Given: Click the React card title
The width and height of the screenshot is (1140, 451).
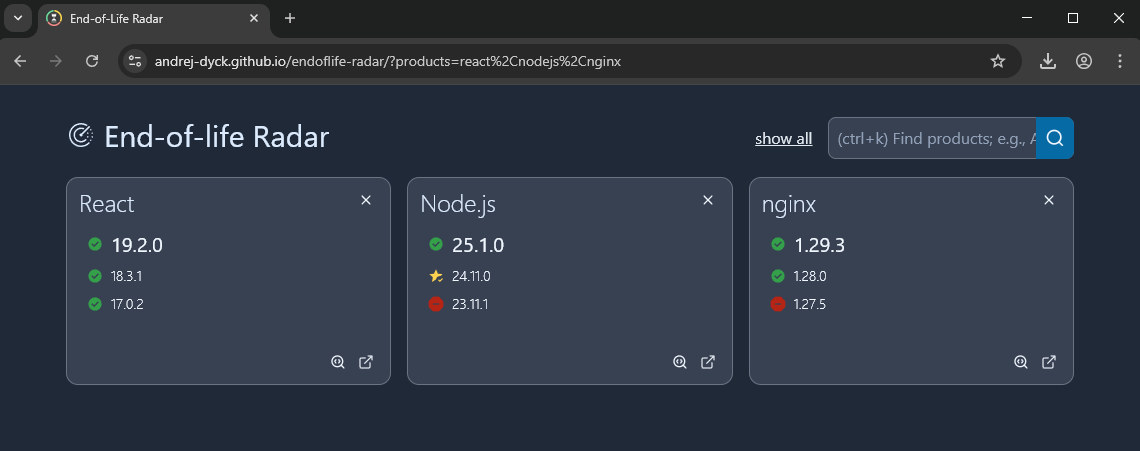Looking at the screenshot, I should (x=107, y=204).
